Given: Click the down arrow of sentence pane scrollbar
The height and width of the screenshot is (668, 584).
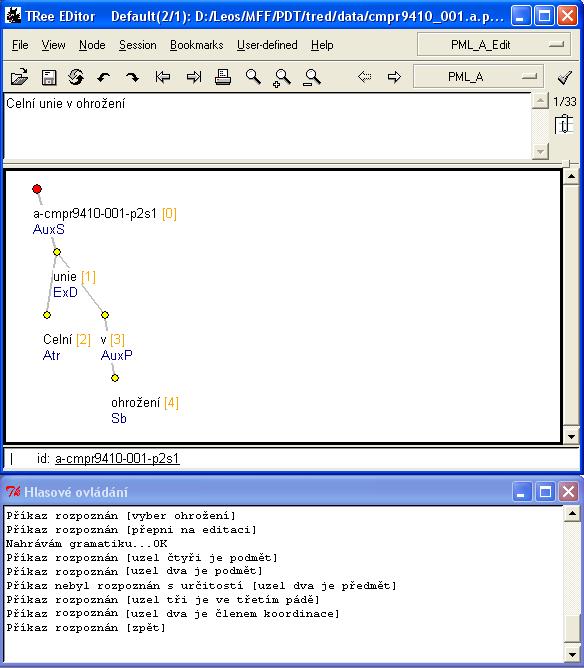Looking at the screenshot, I should tap(540, 151).
